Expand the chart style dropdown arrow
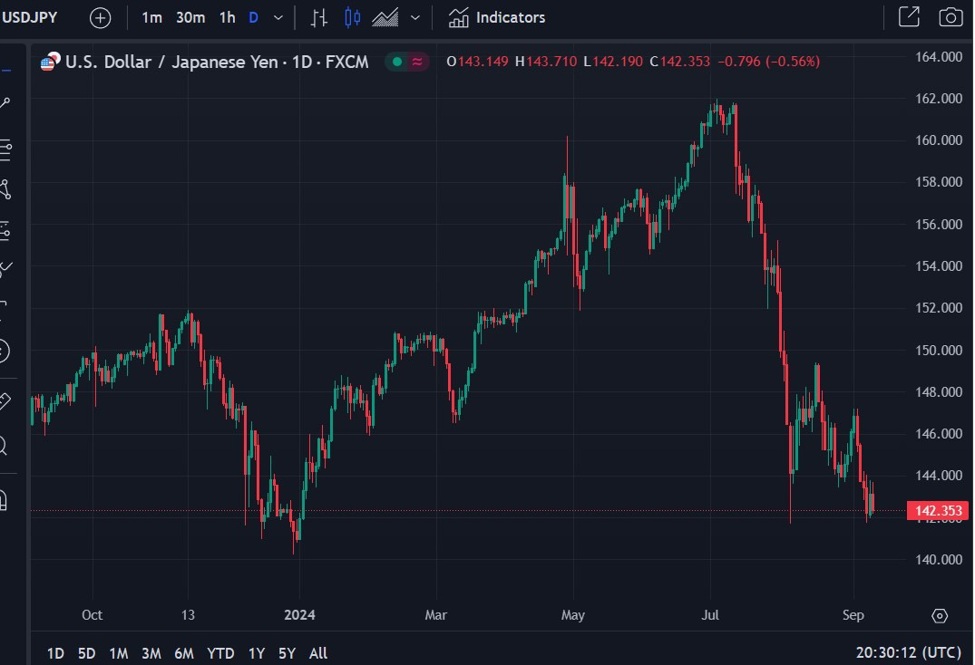 [415, 17]
